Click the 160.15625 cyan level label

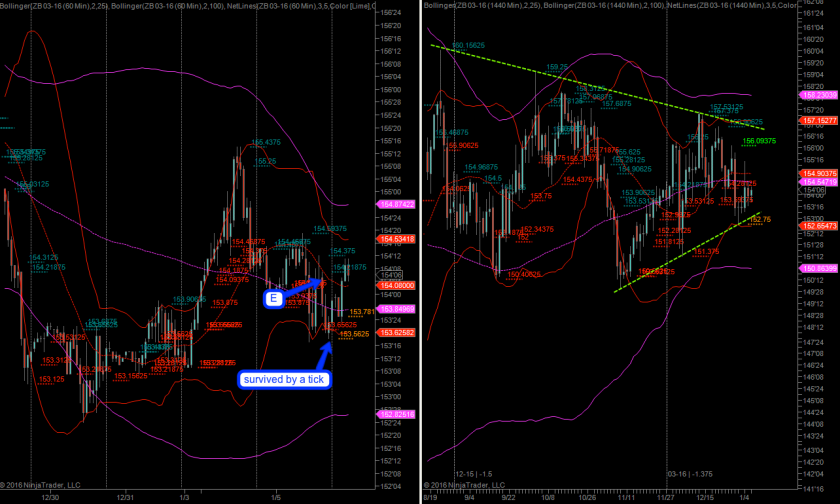tap(468, 46)
